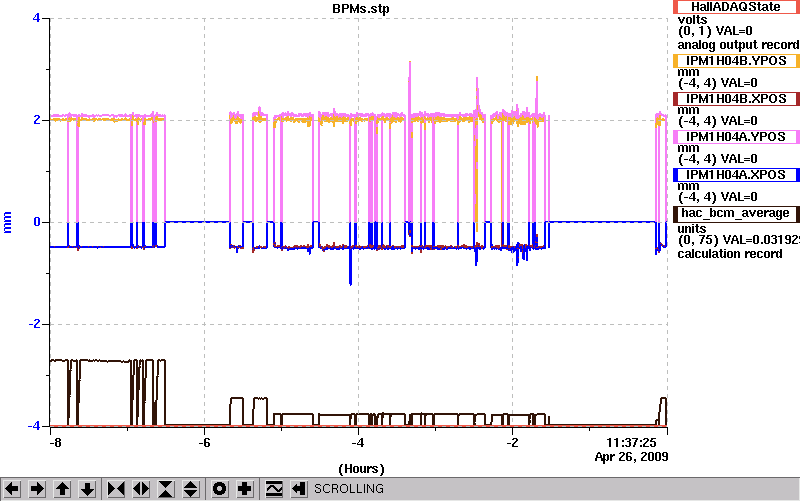Click the return-arrow icon beside SCROLLING
This screenshot has width=800, height=501.
(x=299, y=489)
